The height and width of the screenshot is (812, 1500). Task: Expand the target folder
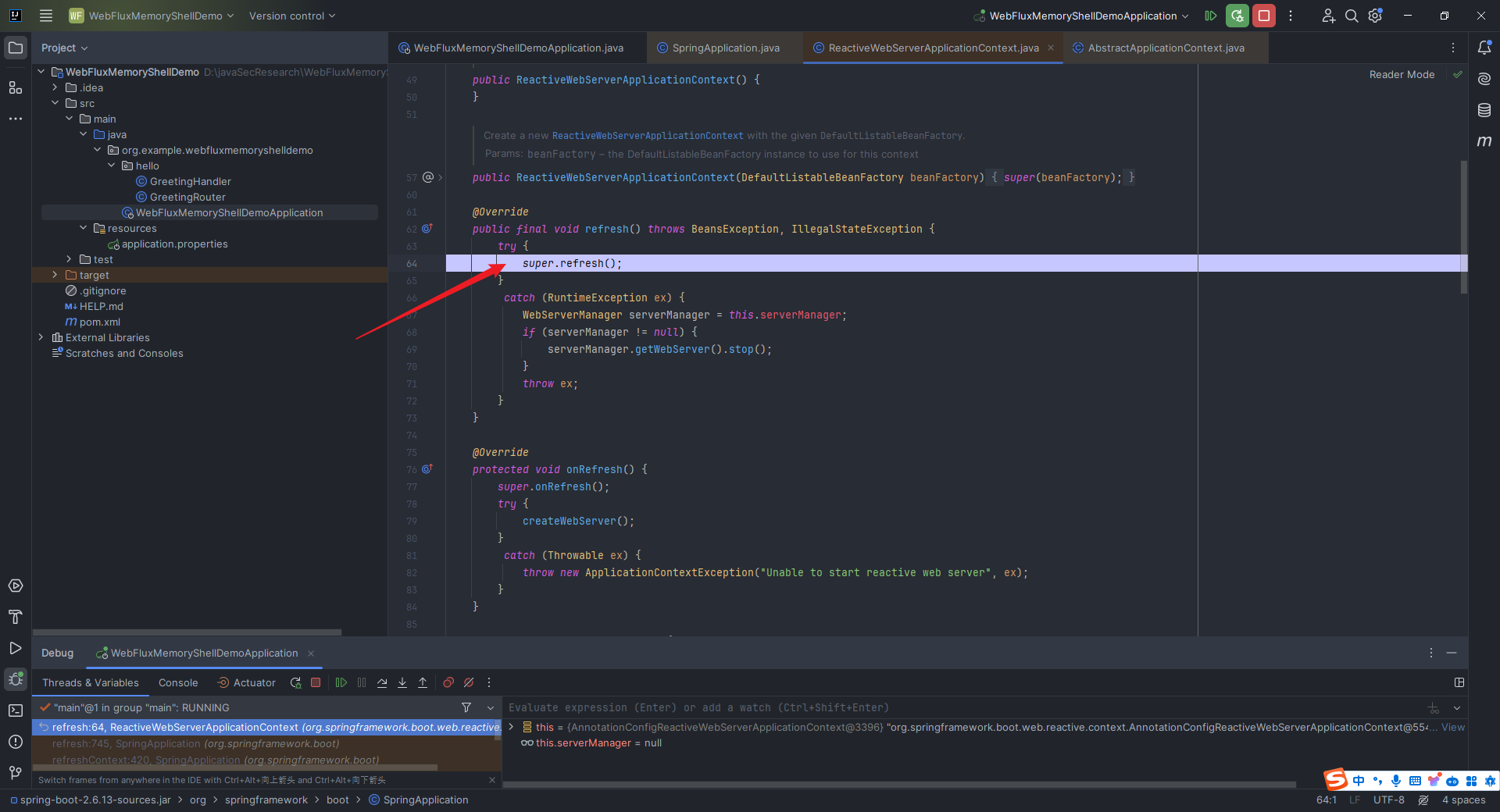55,275
